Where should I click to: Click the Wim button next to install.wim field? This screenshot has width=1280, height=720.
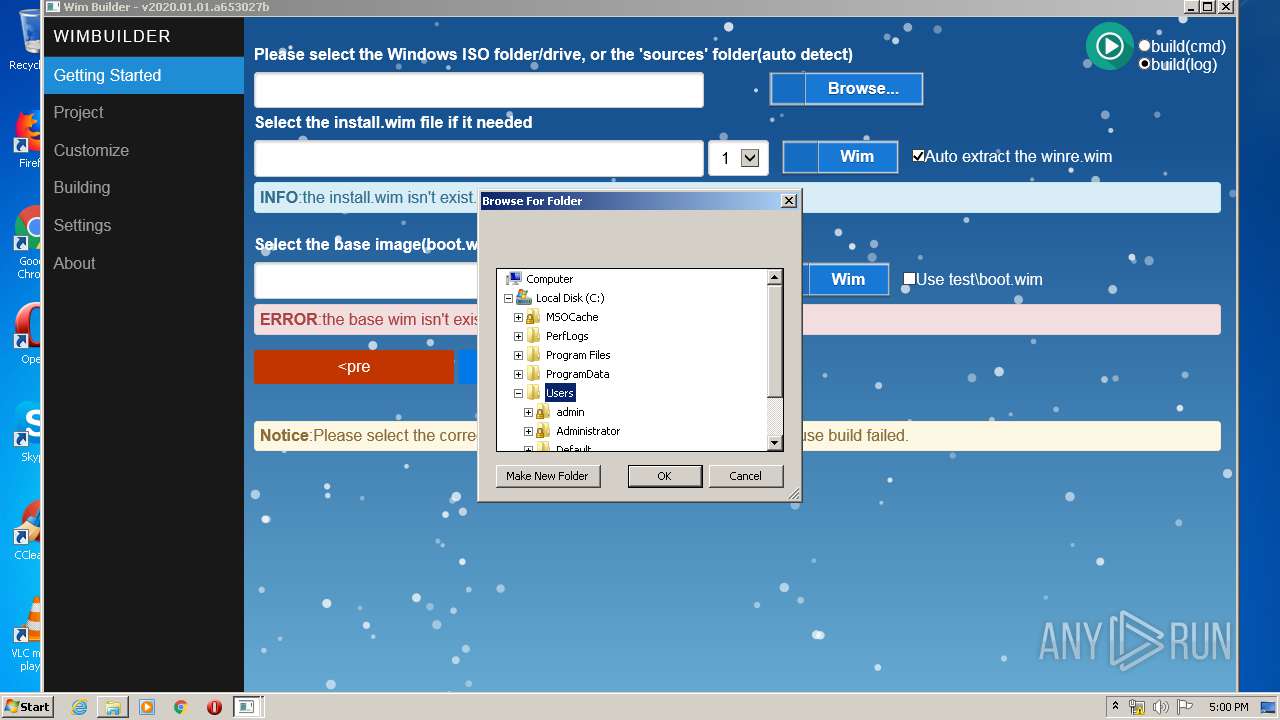[840, 156]
